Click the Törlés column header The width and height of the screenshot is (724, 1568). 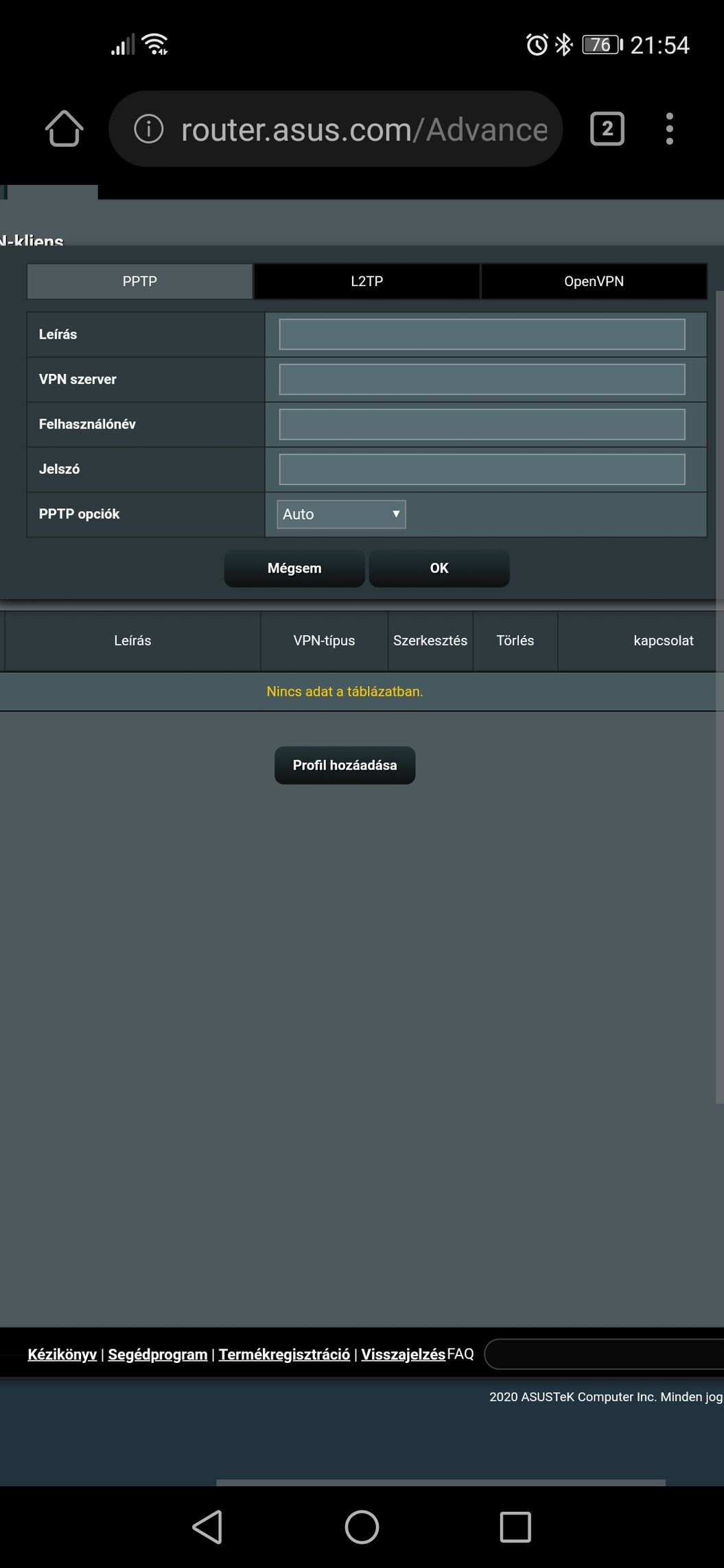515,641
